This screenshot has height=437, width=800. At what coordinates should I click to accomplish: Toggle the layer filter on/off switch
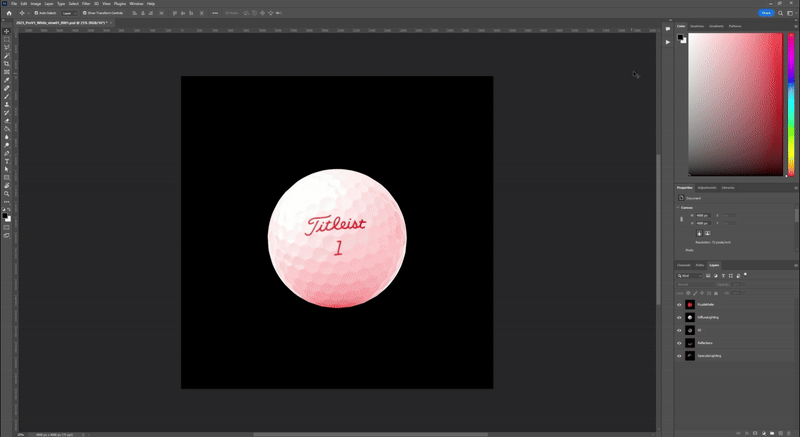(x=745, y=274)
